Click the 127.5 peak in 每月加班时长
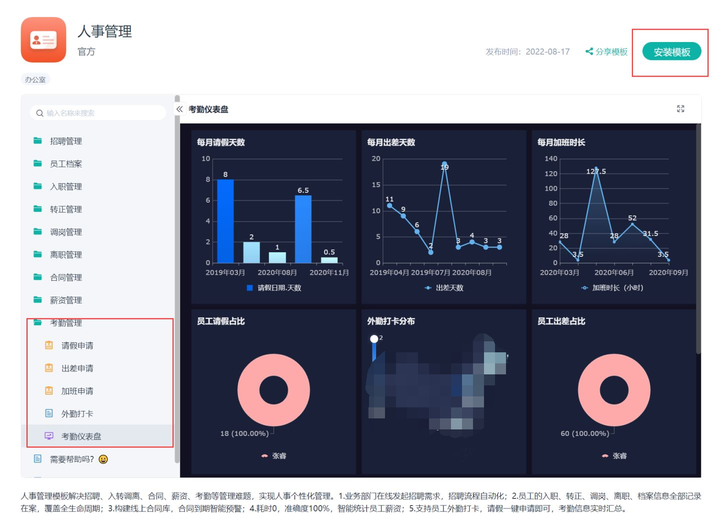 point(596,169)
